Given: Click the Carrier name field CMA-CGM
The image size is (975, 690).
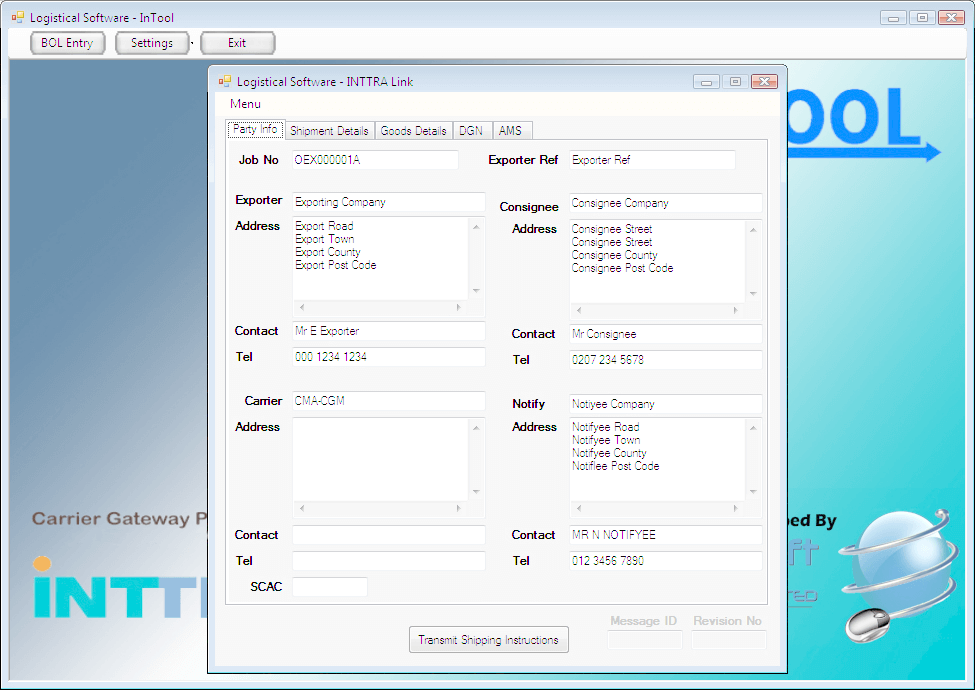Looking at the screenshot, I should [x=389, y=401].
